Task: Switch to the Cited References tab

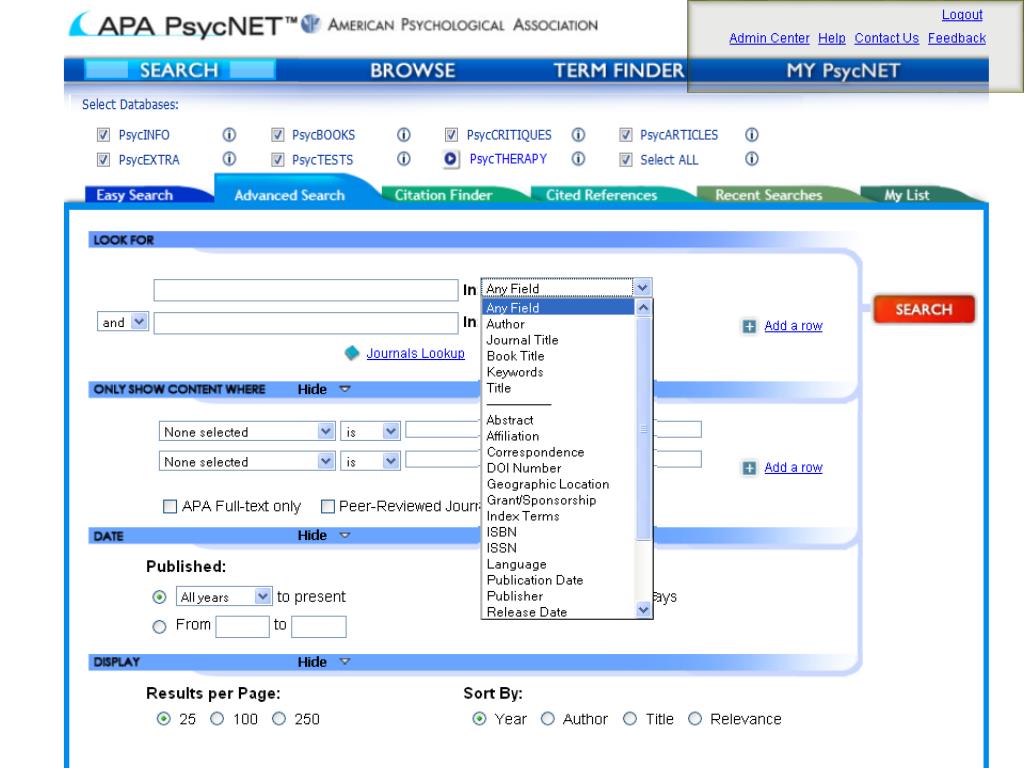Action: pyautogui.click(x=601, y=195)
